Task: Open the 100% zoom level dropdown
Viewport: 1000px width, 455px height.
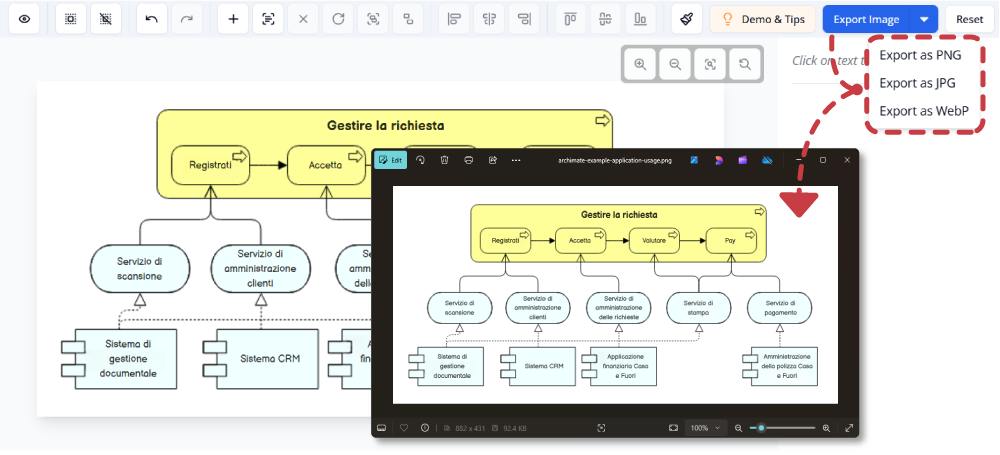Action: 704,428
